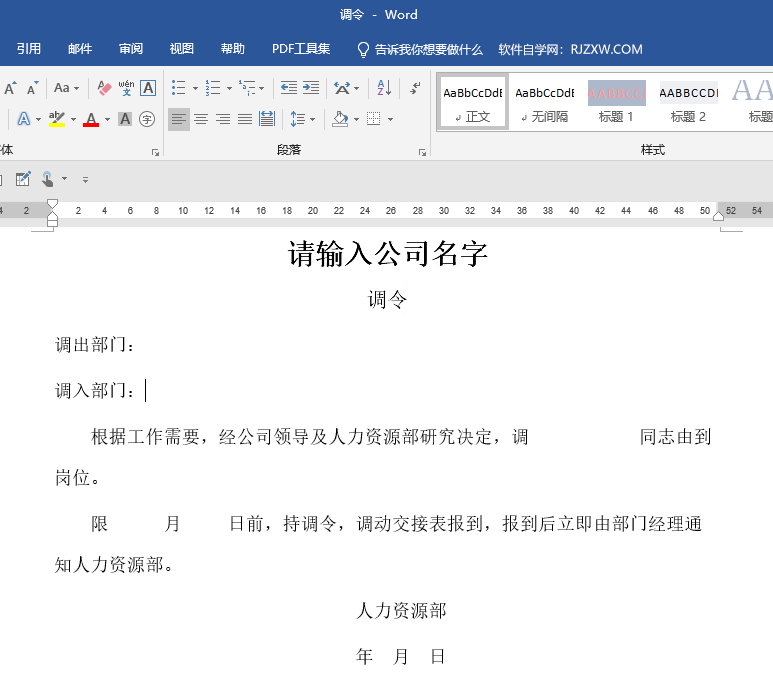Click the quick access edit document icon
Screen dimensions: 773x680
[23, 179]
